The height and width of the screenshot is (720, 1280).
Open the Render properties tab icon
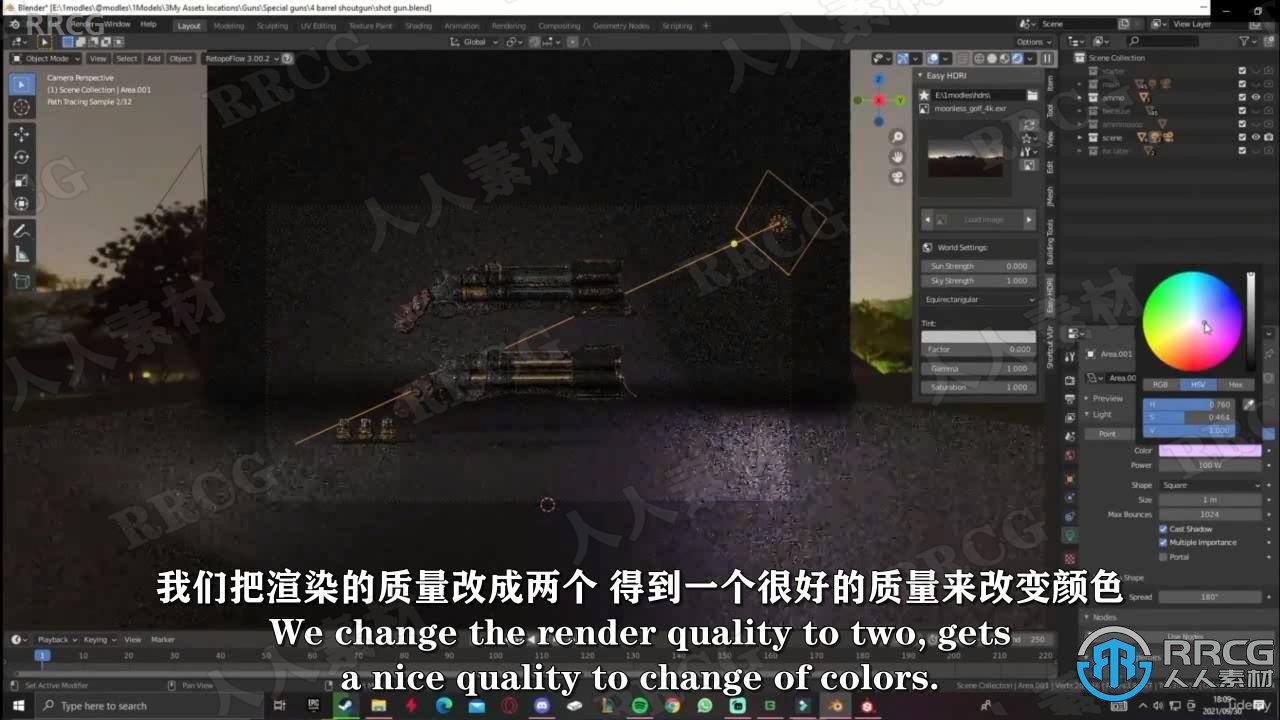point(1070,380)
